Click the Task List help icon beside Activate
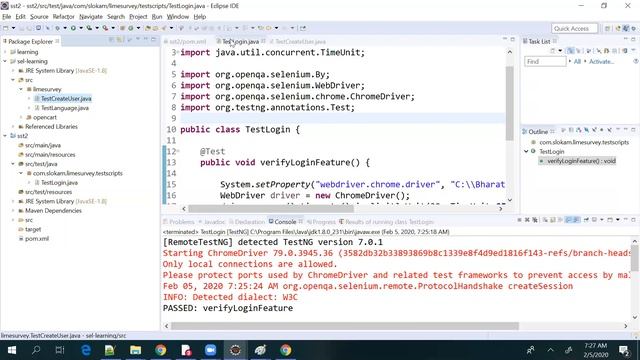Viewport: 640px width, 360px height. tap(636, 61)
